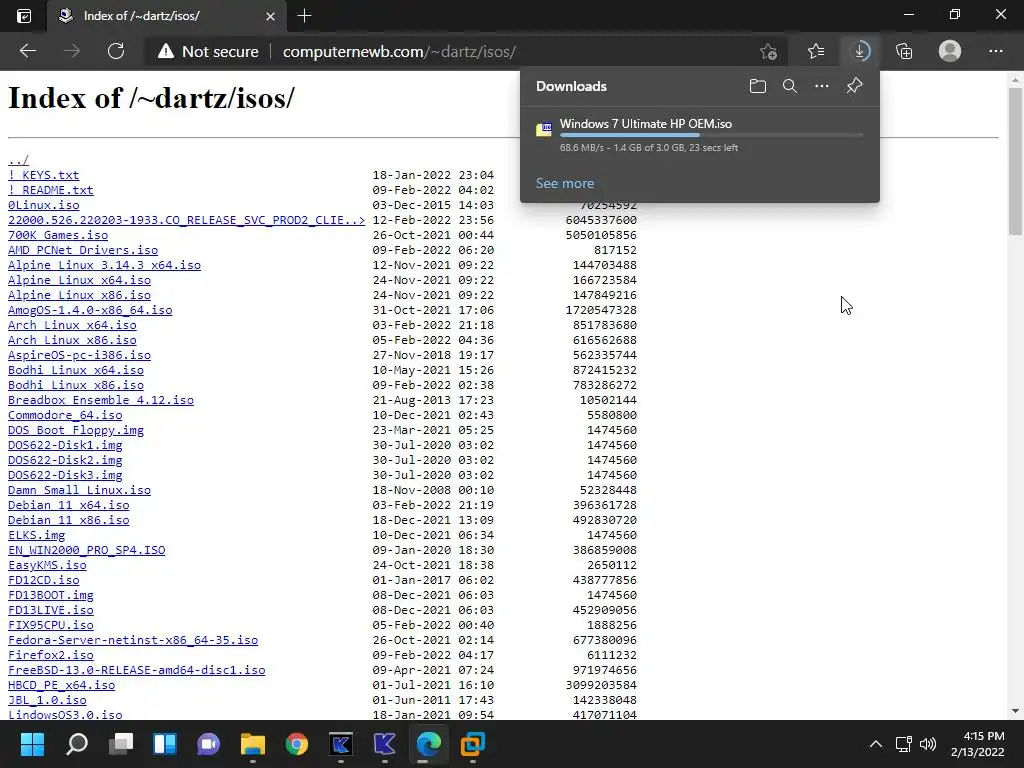Viewport: 1024px width, 768px height.
Task: Open the parent directory ../ link
Action: [18, 160]
